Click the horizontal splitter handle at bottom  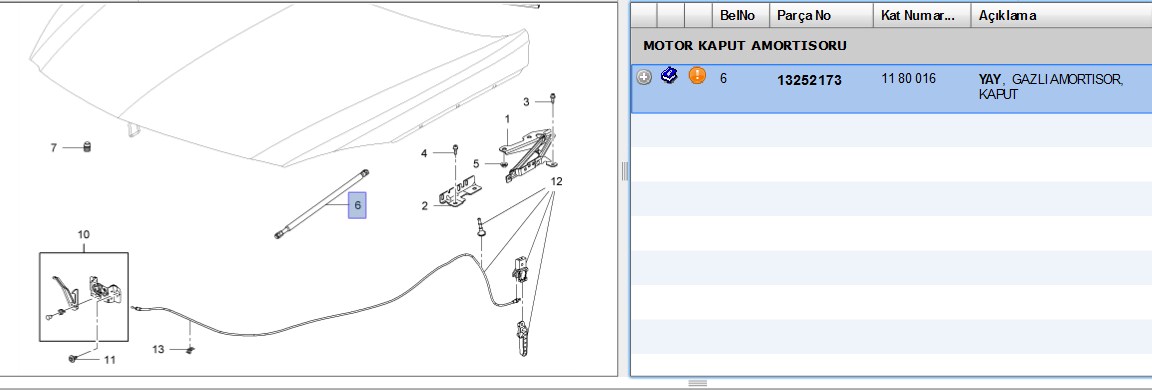coord(698,383)
